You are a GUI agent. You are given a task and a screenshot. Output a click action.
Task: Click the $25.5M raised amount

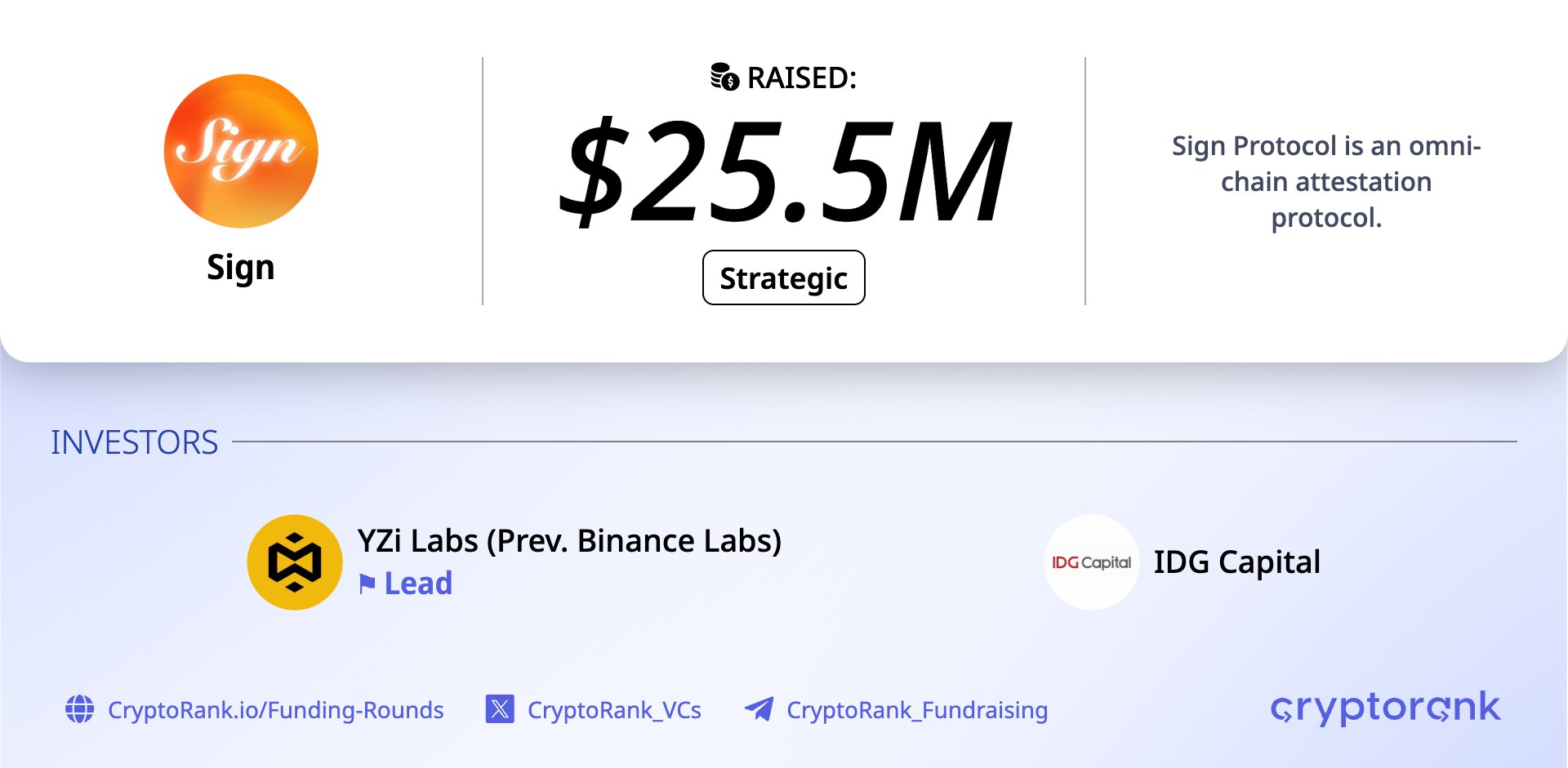(x=784, y=171)
